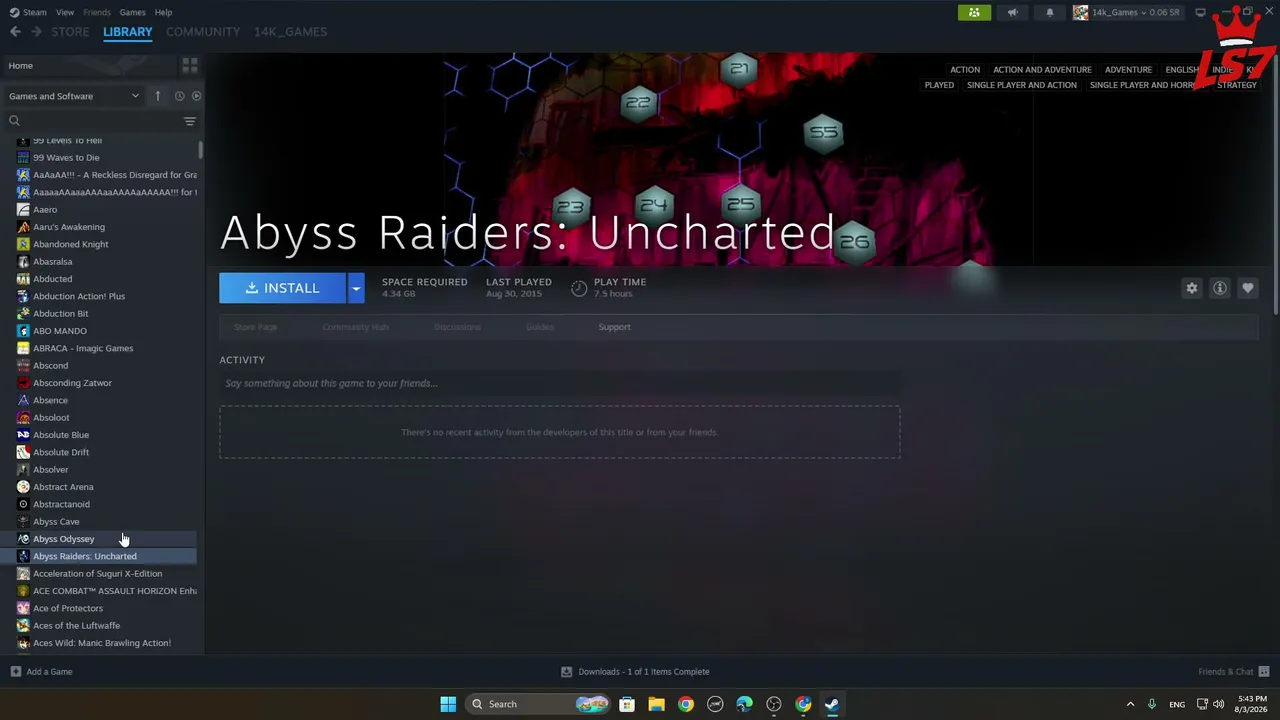1280x720 pixels.
Task: Open the Games menu
Action: (x=132, y=12)
